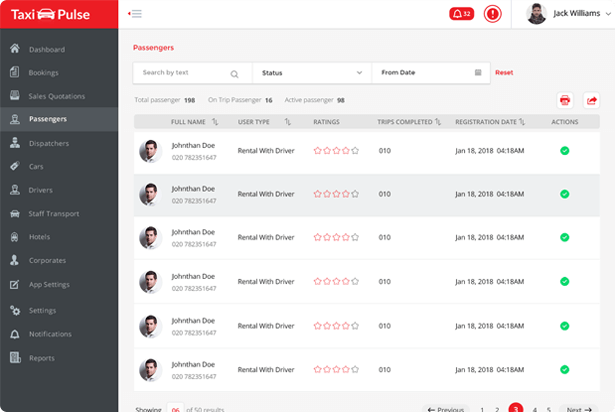This screenshot has width=615, height=412.
Task: Click the search magnifier icon
Action: (x=234, y=74)
